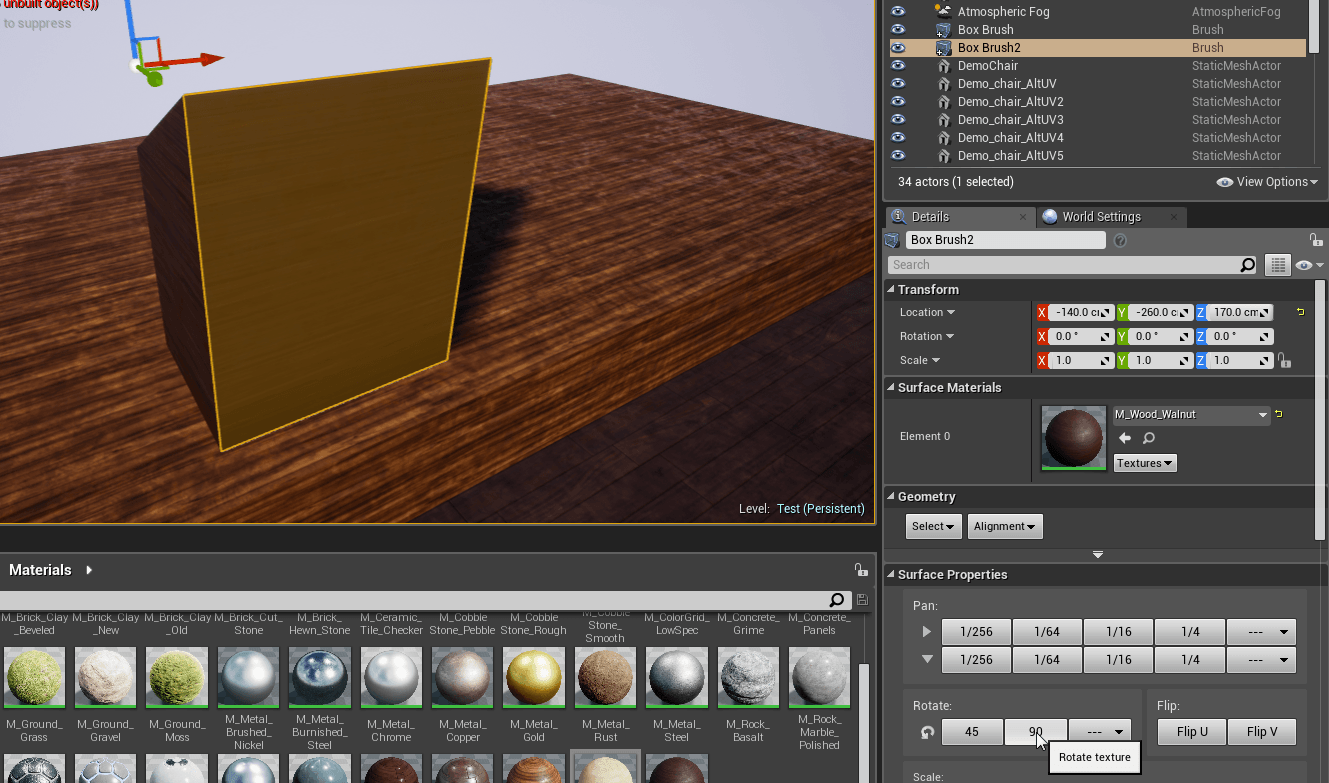Collapse the Surface Properties section
1329x783 pixels.
pos(891,575)
